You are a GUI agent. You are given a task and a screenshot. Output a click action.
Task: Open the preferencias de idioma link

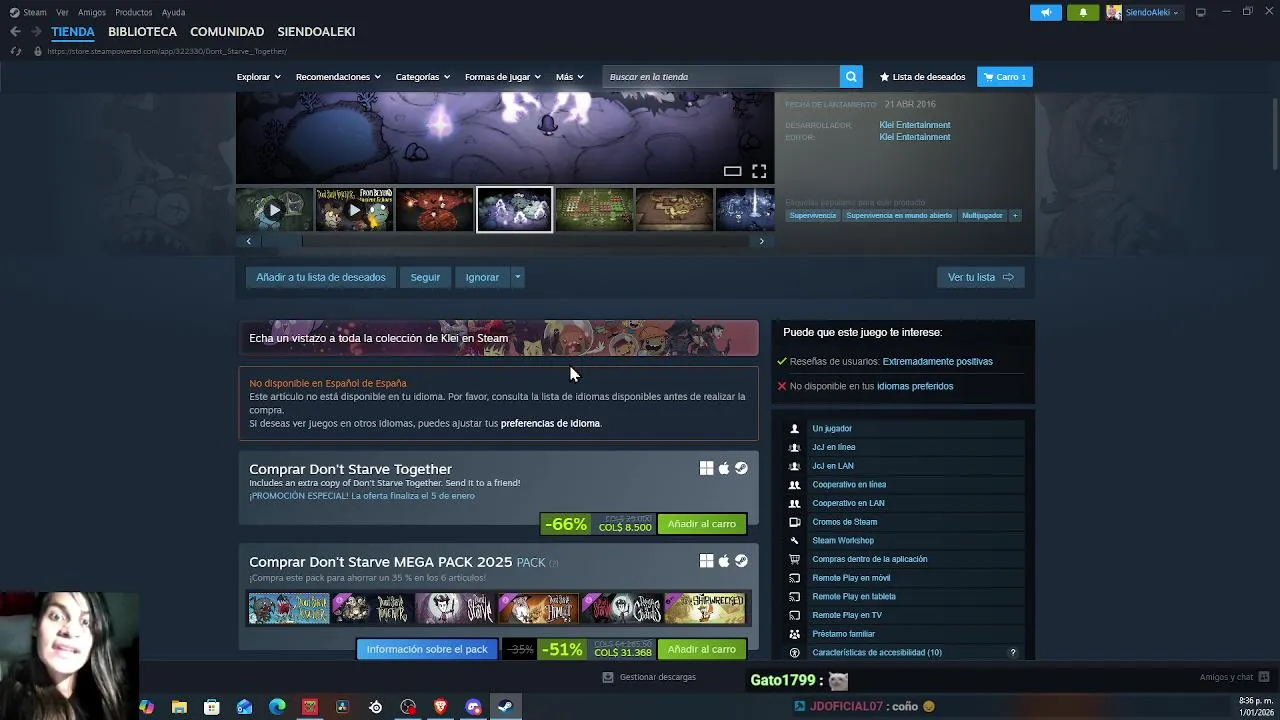click(x=550, y=423)
